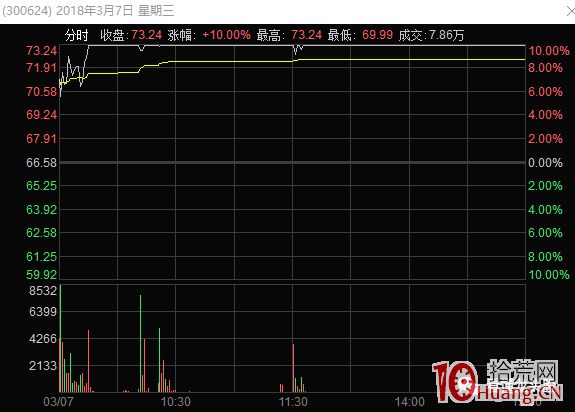
Task: Click the 8532 volume axis label
Action: point(43,291)
